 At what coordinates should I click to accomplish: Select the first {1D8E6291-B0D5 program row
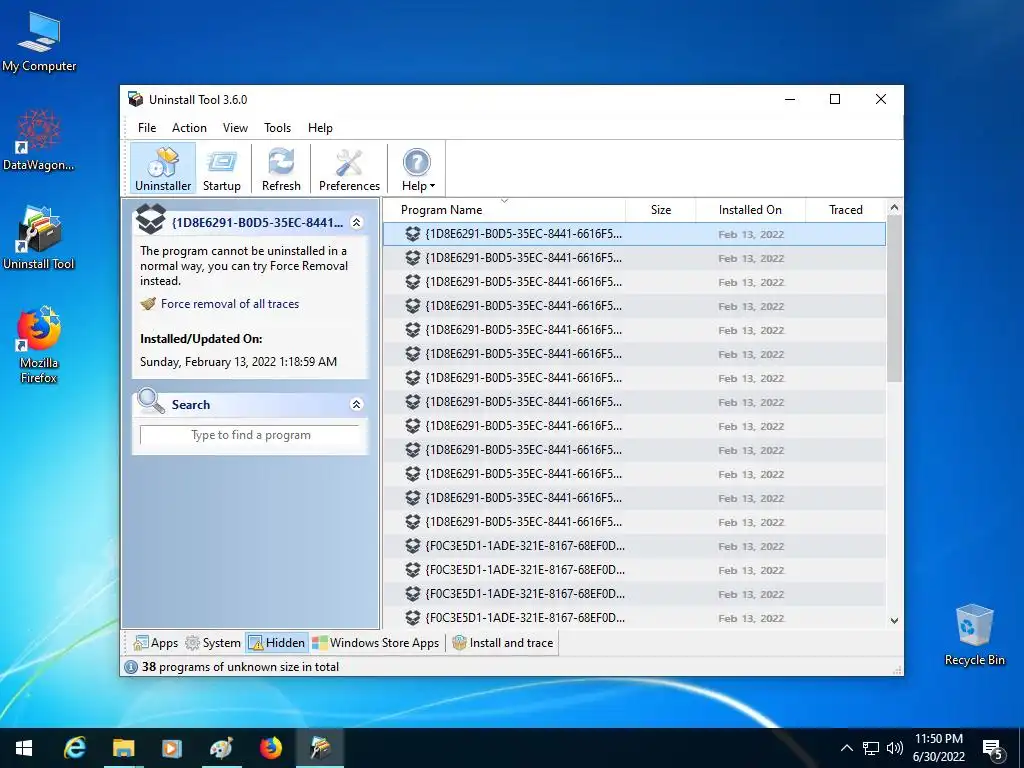click(x=634, y=234)
